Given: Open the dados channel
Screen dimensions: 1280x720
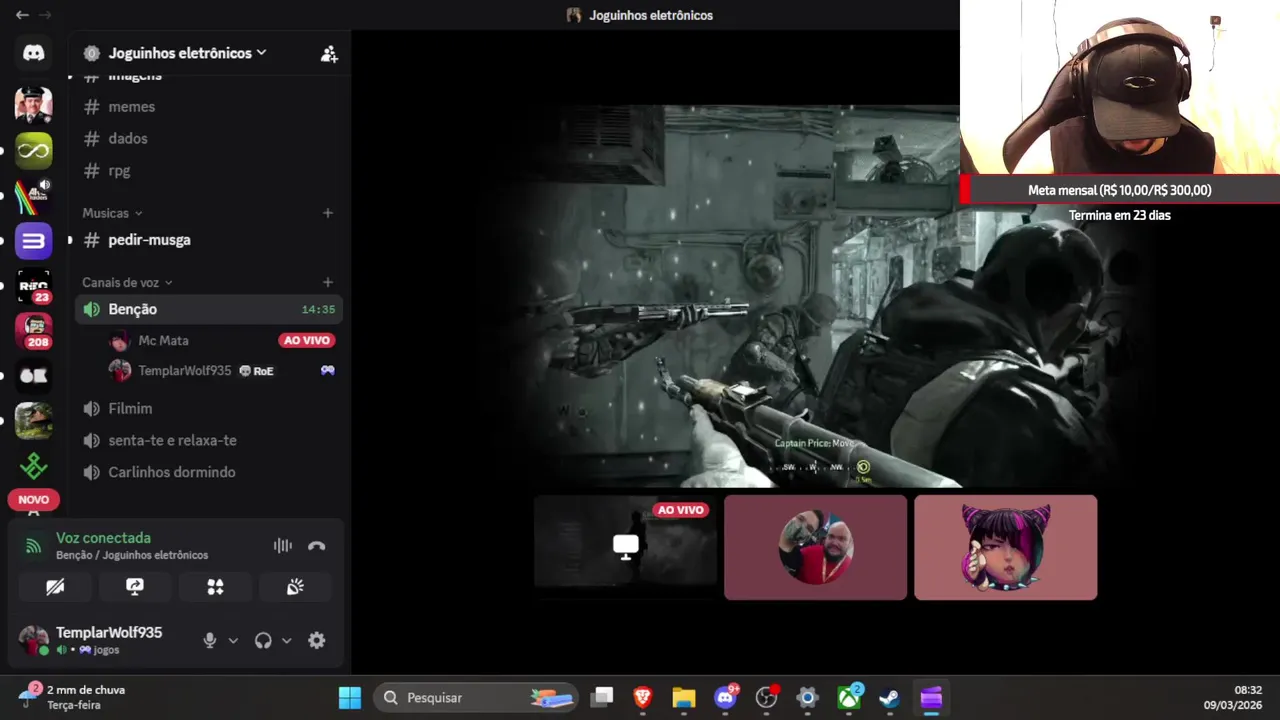Looking at the screenshot, I should coord(209,139).
